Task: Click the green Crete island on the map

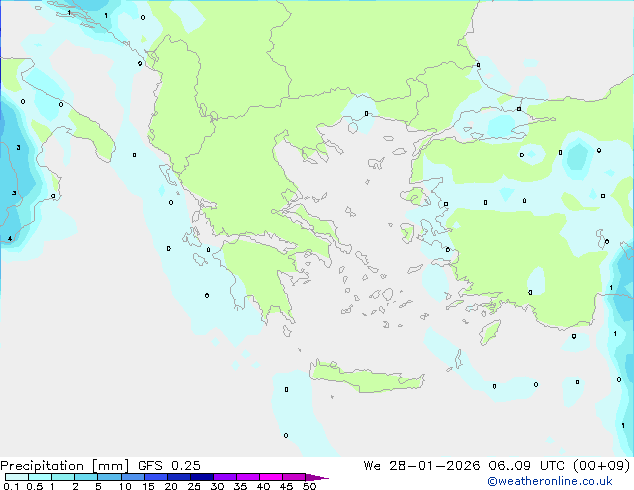Action: click(x=366, y=378)
